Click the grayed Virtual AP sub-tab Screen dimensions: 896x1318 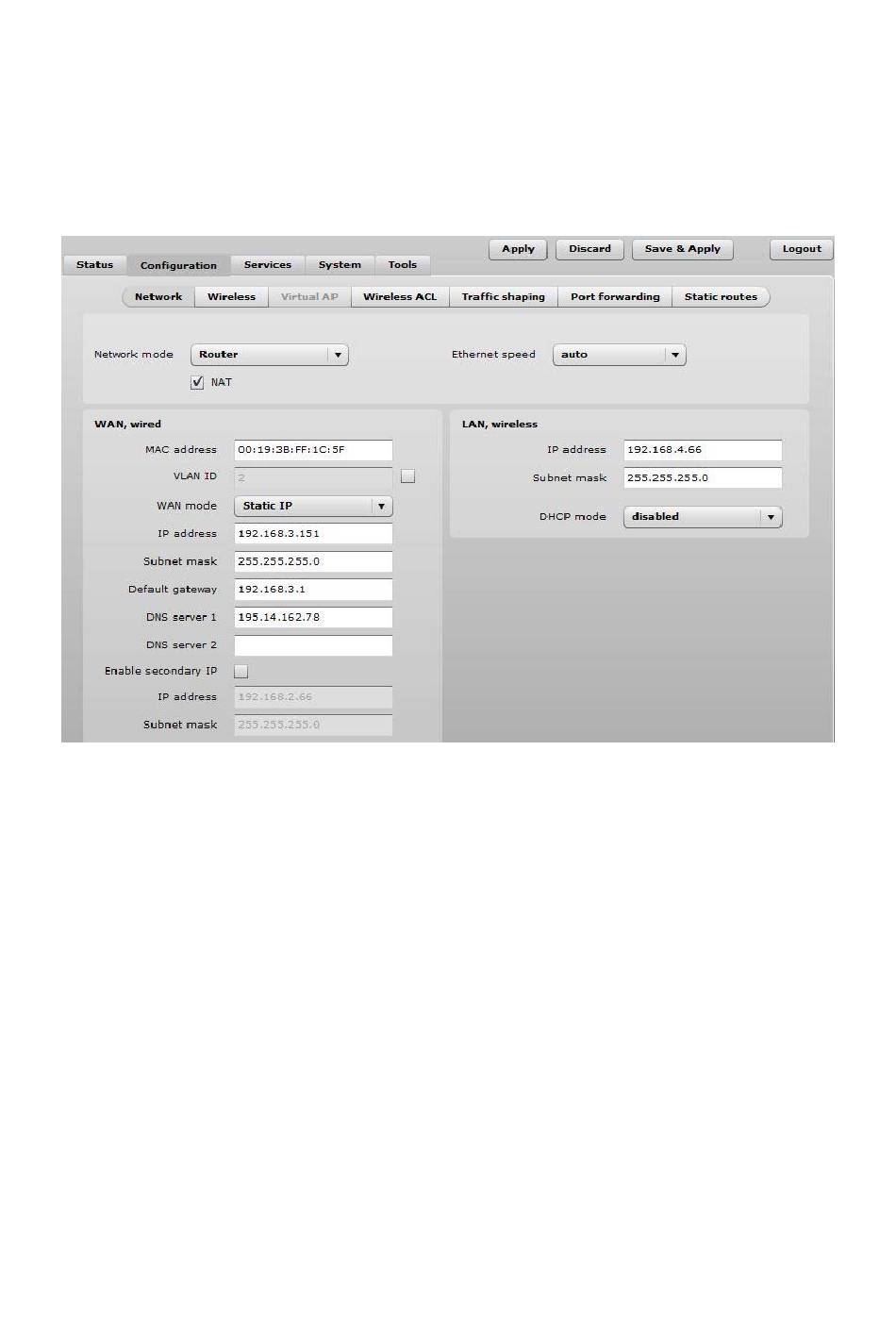pyautogui.click(x=309, y=296)
